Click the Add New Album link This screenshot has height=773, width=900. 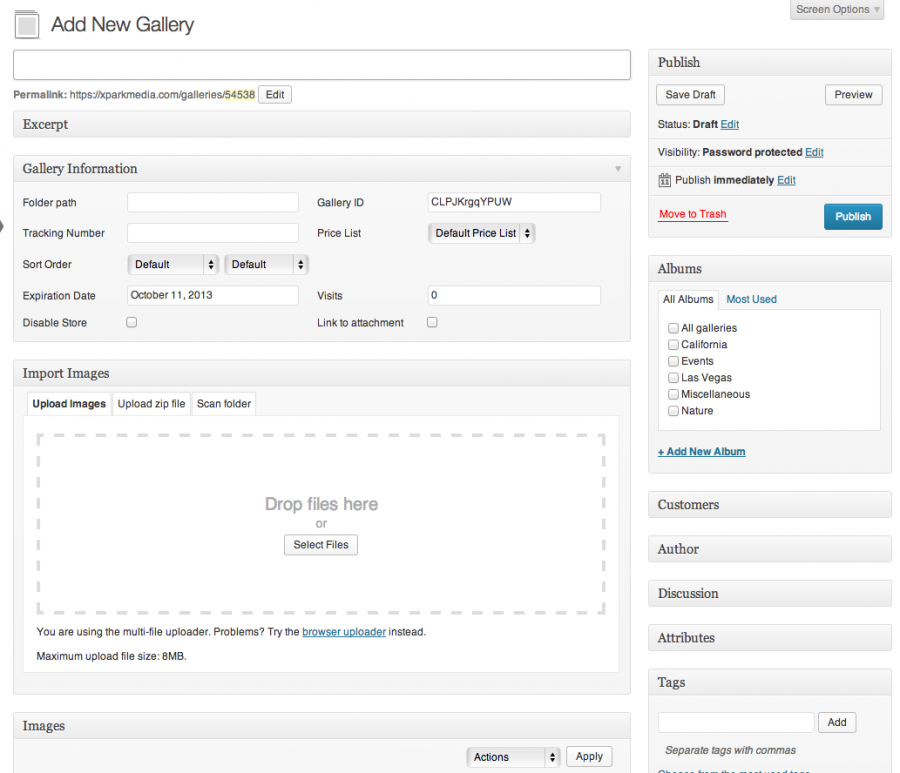click(701, 452)
